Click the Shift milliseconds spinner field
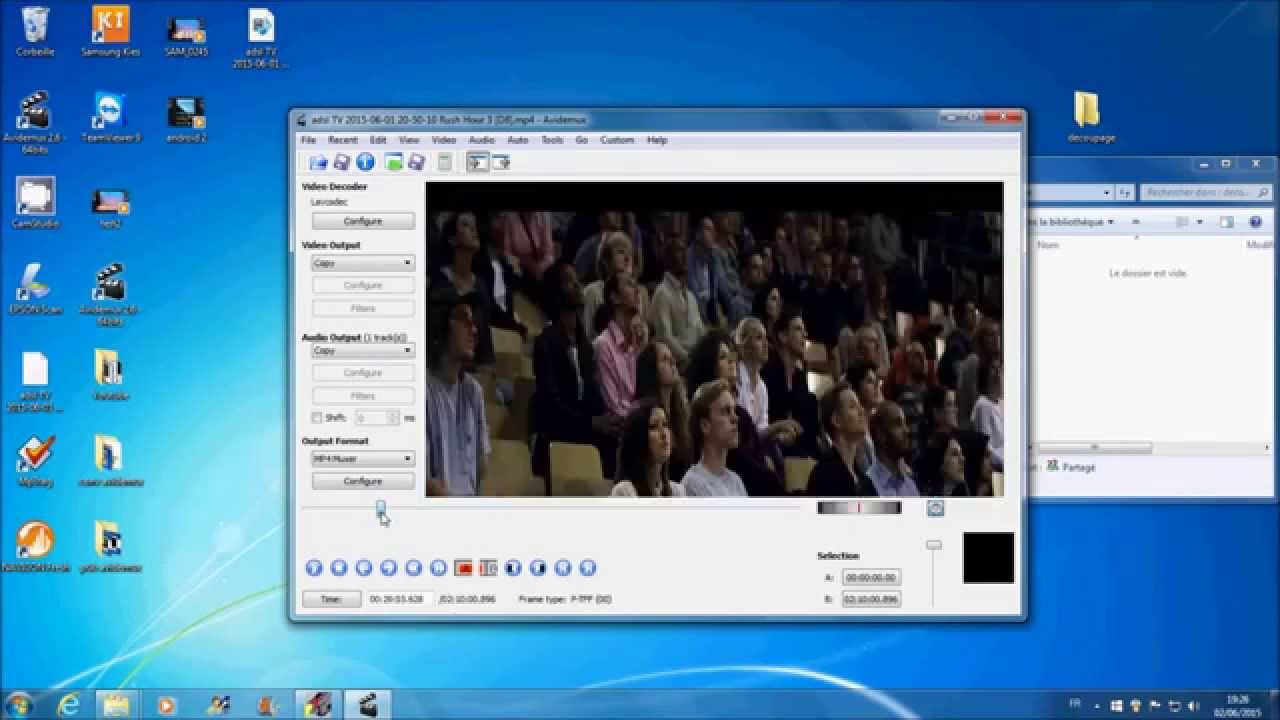This screenshot has height=720, width=1280. (377, 418)
